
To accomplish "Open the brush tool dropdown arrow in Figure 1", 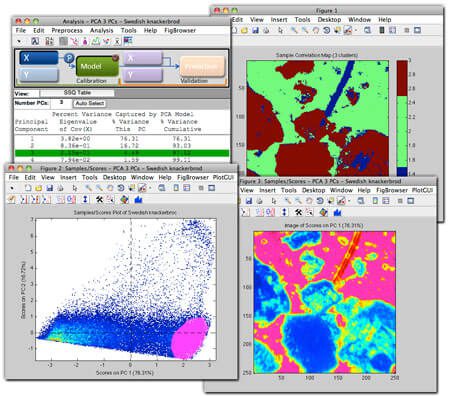I will pyautogui.click(x=356, y=31).
